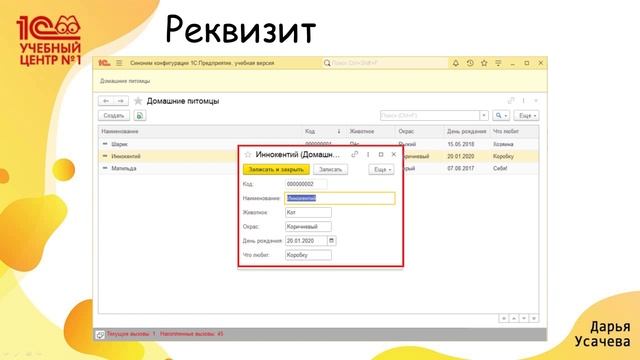Click Записать и закрыть button
The width and height of the screenshot is (640, 360).
tap(276, 169)
